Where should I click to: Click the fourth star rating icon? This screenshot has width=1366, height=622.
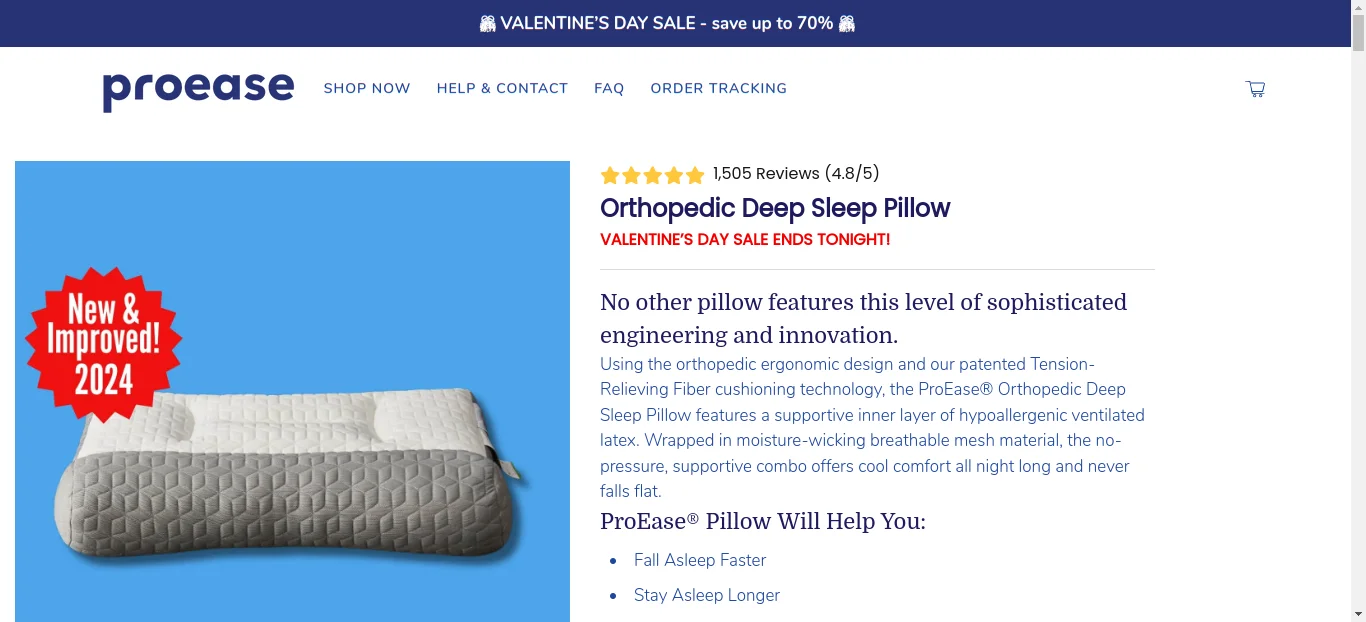tap(674, 174)
